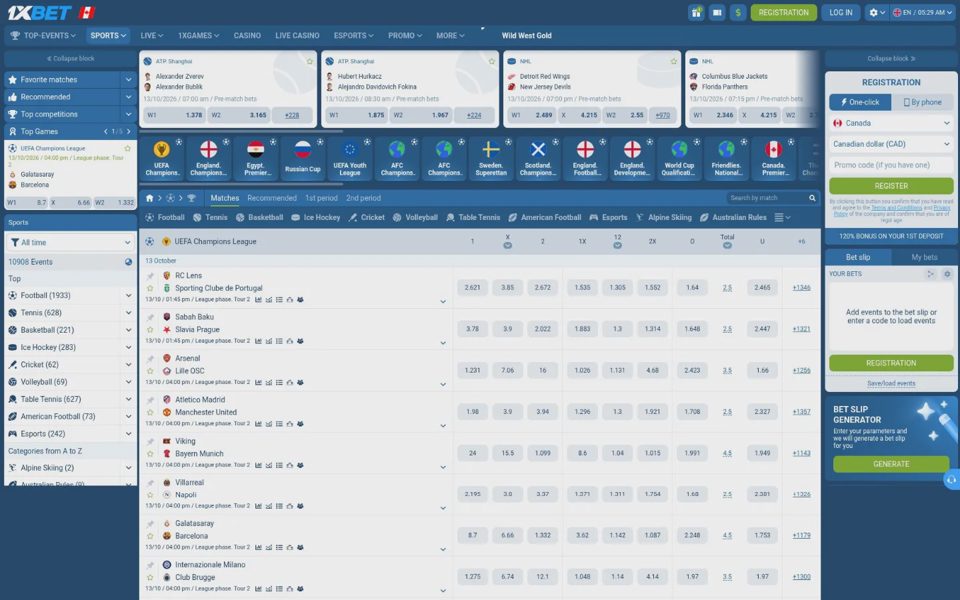Filter by Alpine Skiing in sports bar

pyautogui.click(x=663, y=217)
